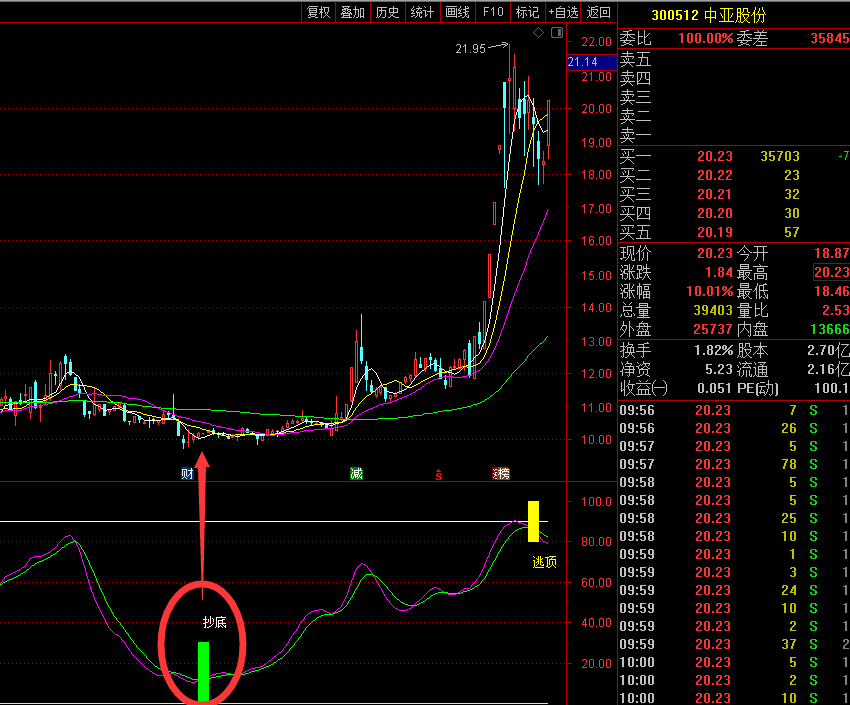This screenshot has height=705, width=850.
Task: Click the 标记 mark button
Action: click(527, 12)
